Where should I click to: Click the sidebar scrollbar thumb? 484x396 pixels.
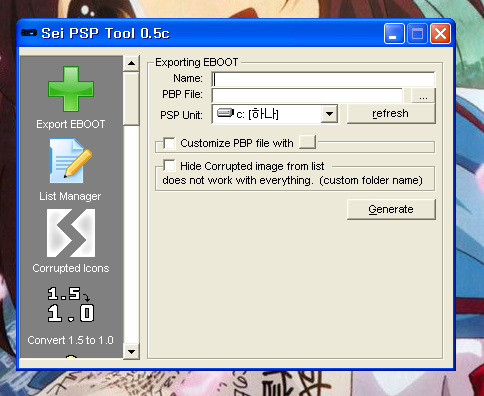click(x=131, y=99)
